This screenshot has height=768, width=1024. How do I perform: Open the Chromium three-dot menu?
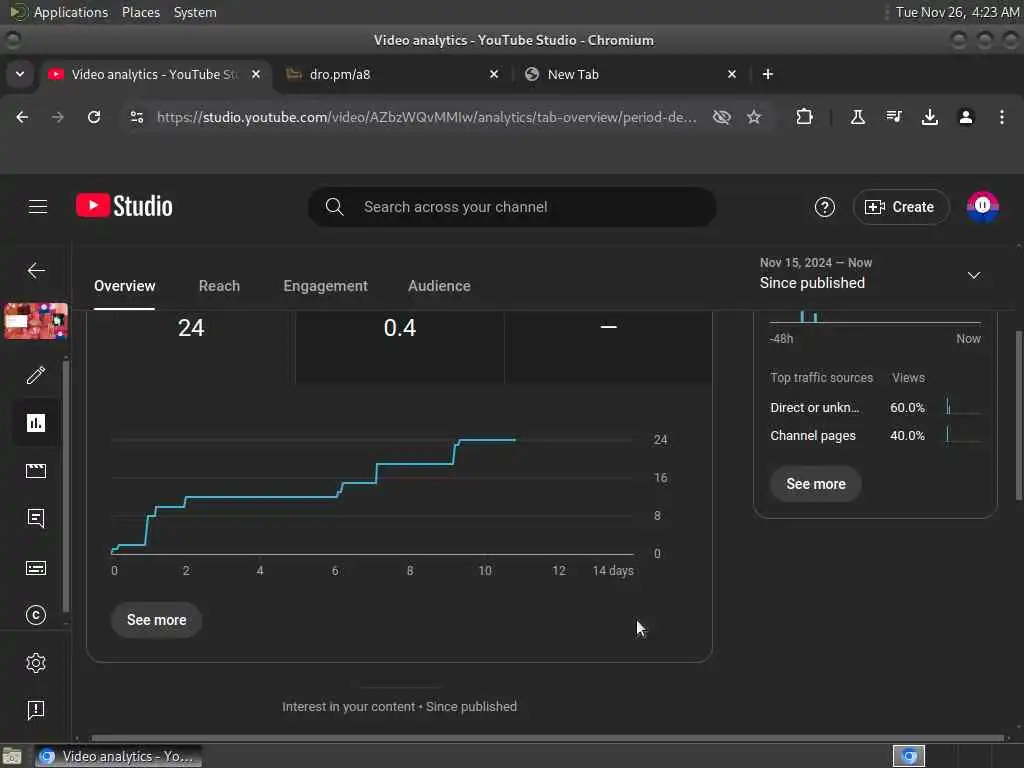pyautogui.click(x=1001, y=117)
